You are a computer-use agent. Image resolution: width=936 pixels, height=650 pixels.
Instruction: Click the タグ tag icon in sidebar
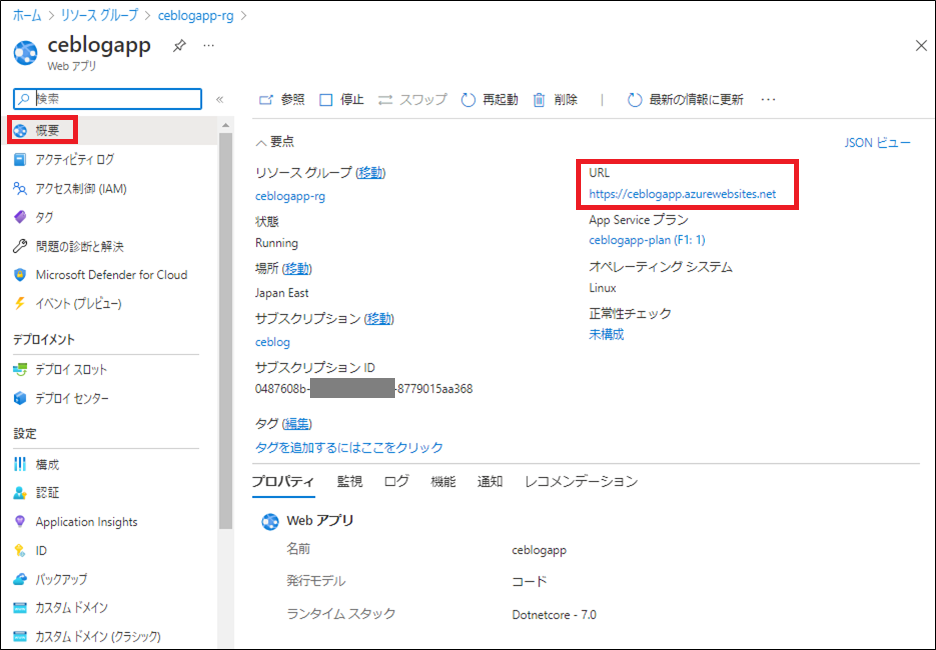[x=20, y=217]
